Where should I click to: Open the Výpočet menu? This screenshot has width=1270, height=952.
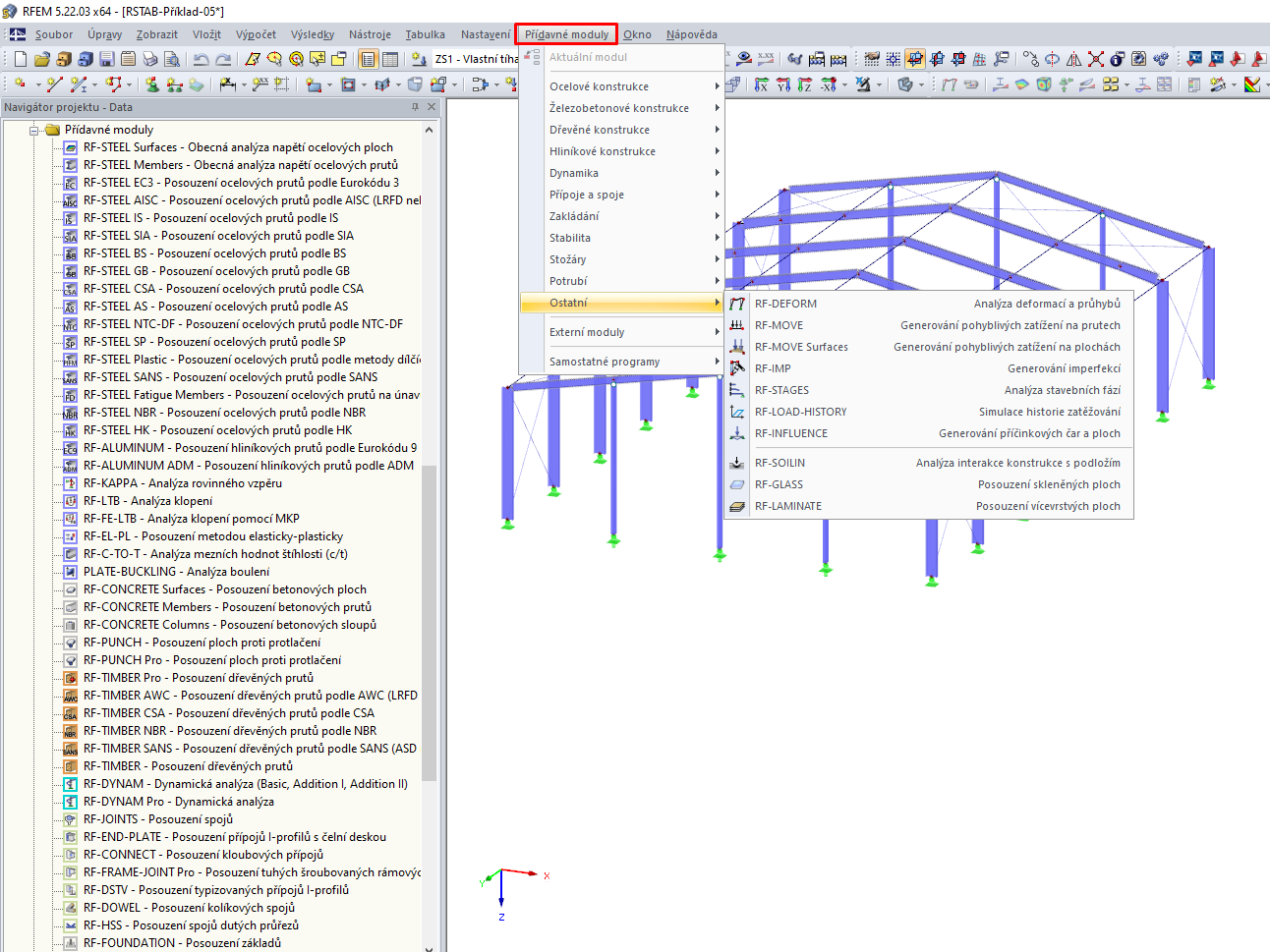pos(256,34)
